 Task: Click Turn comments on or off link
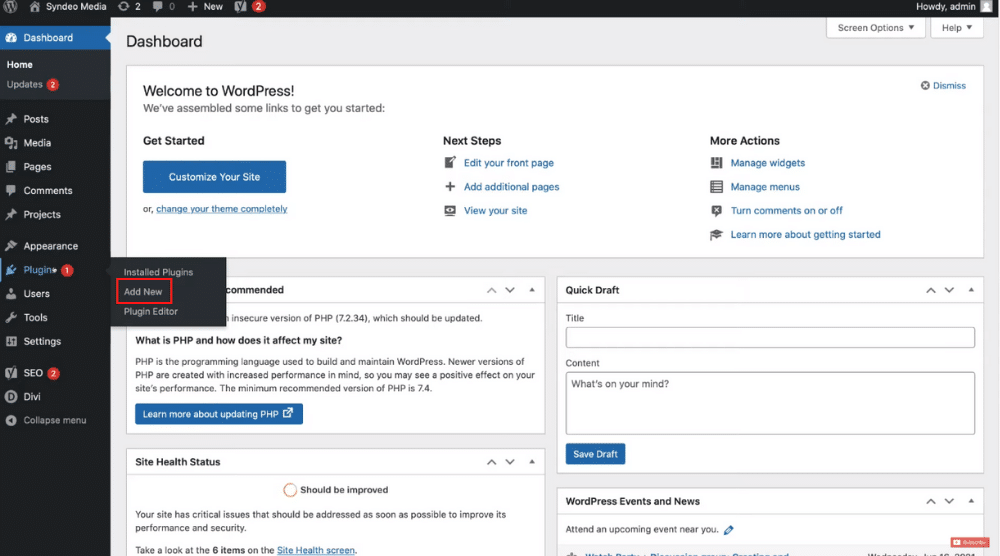[786, 210]
